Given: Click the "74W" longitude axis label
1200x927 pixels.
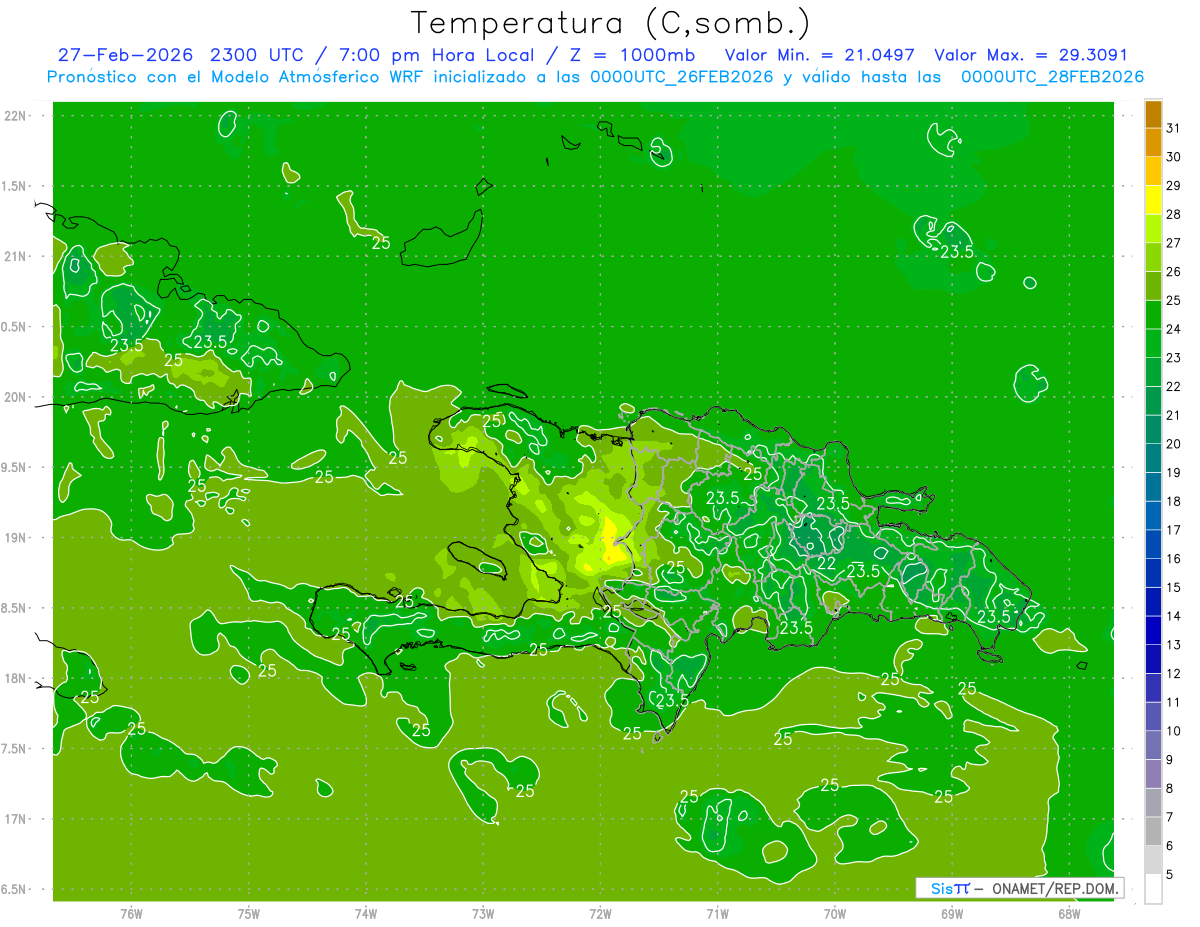Looking at the screenshot, I should (366, 913).
